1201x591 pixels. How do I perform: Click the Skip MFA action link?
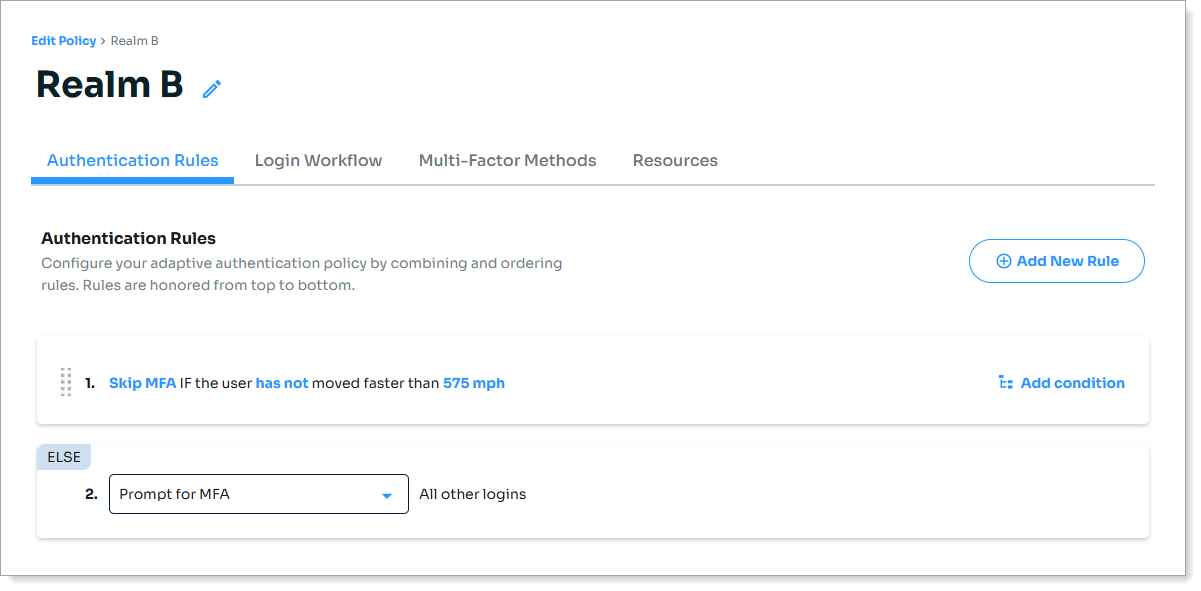point(142,383)
